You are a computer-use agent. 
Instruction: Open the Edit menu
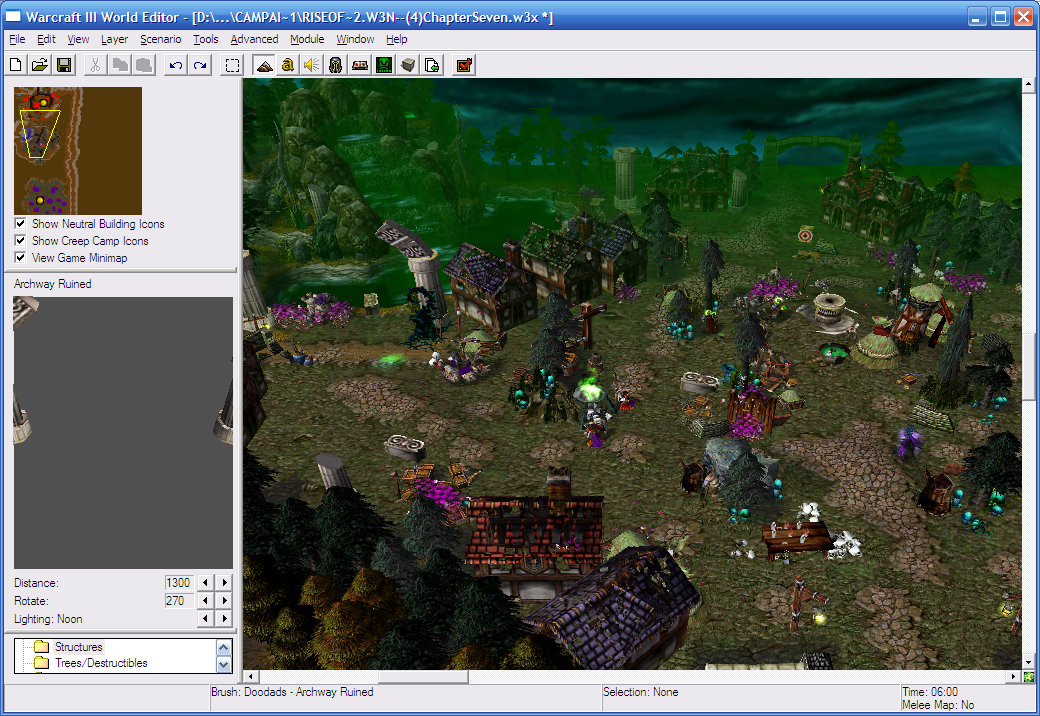46,39
